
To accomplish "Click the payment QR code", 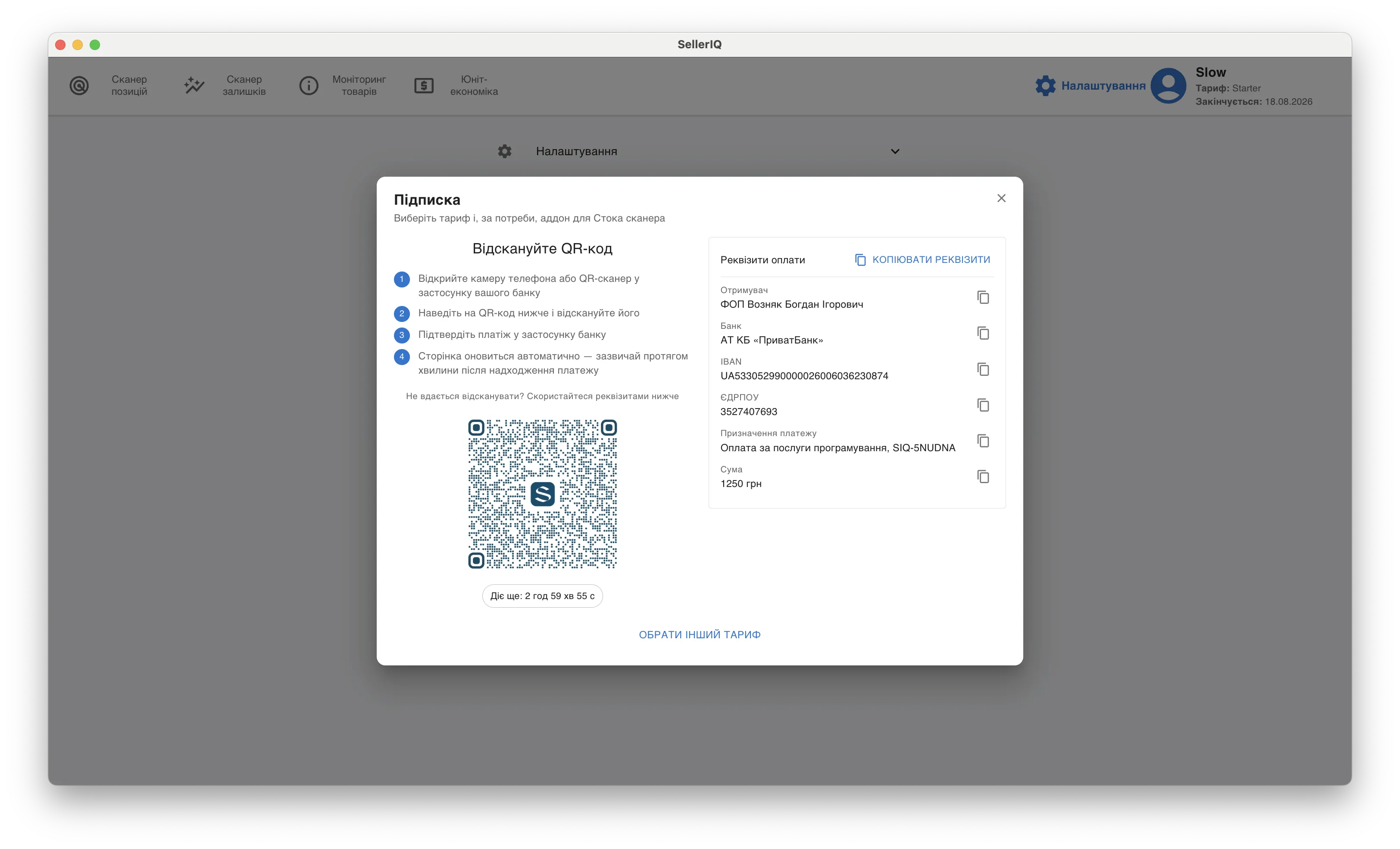I will (x=543, y=494).
